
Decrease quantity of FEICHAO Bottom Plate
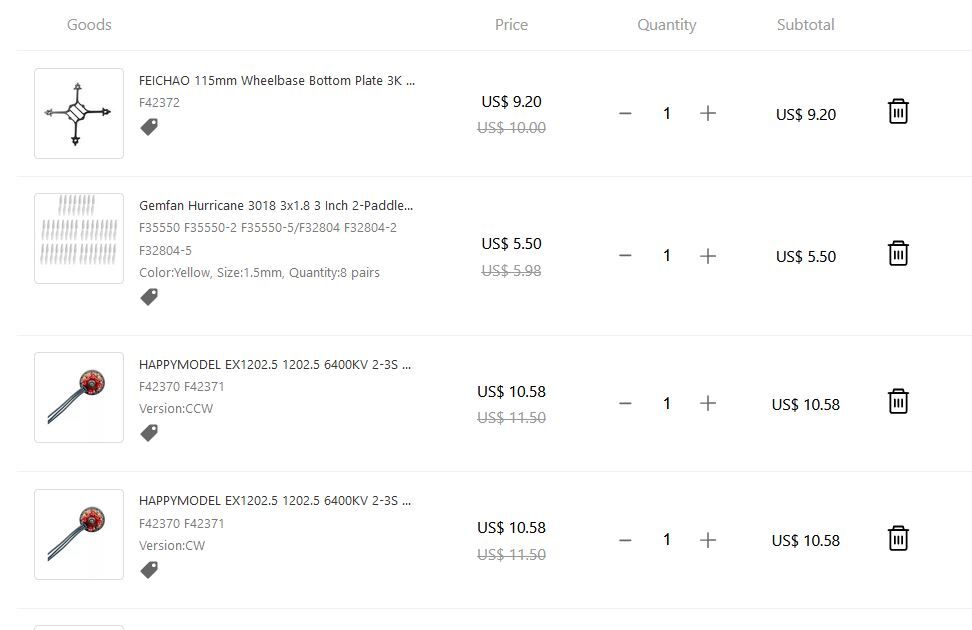(625, 114)
